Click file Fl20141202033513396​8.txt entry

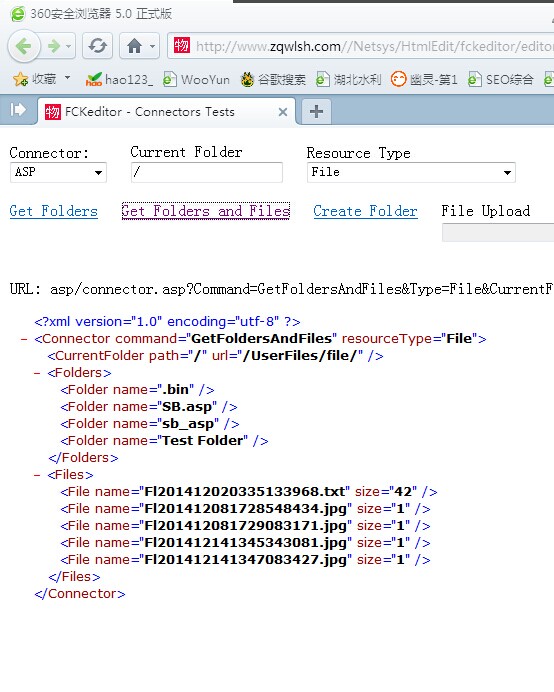tap(249, 492)
